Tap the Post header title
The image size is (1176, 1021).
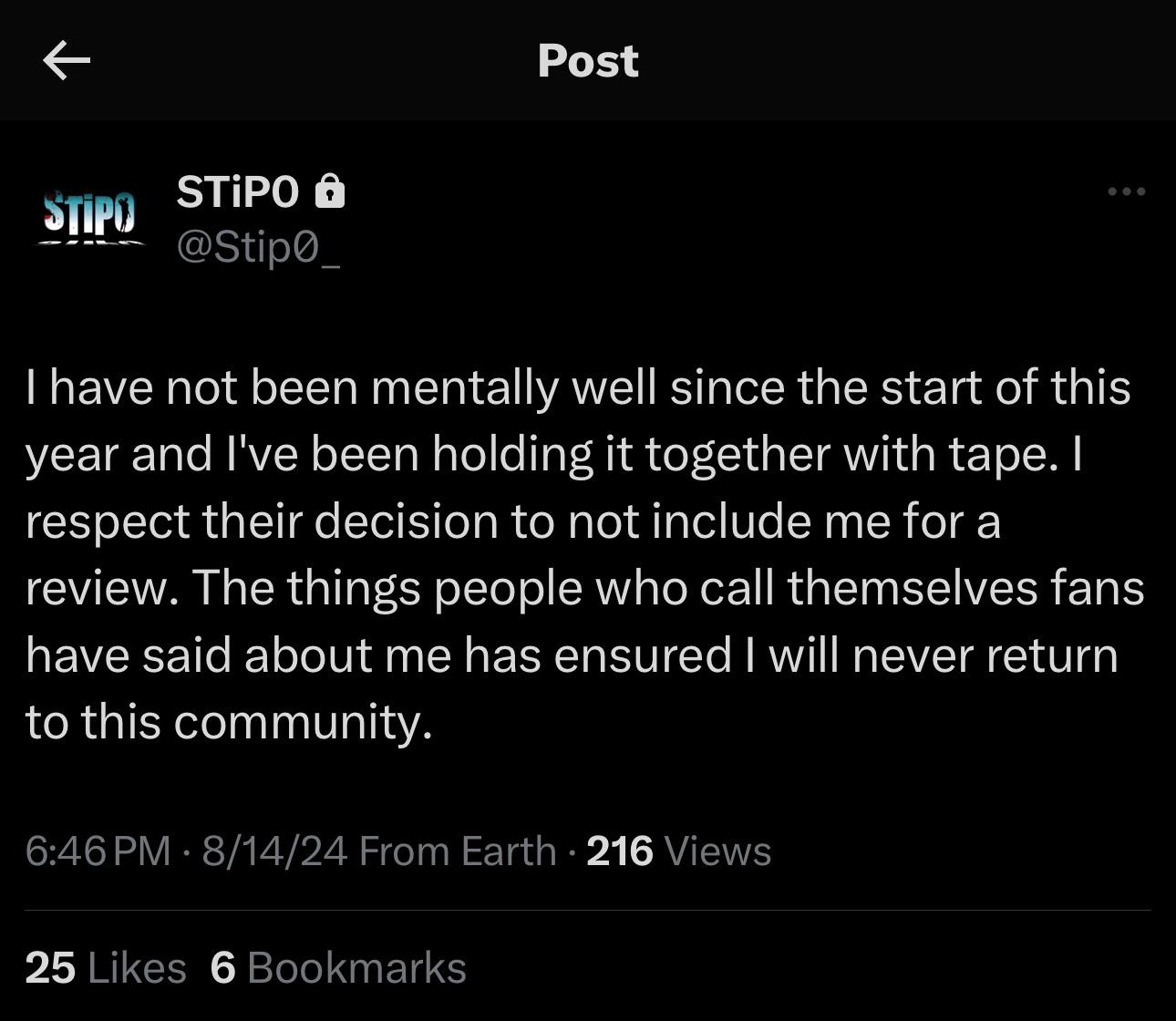coord(588,61)
